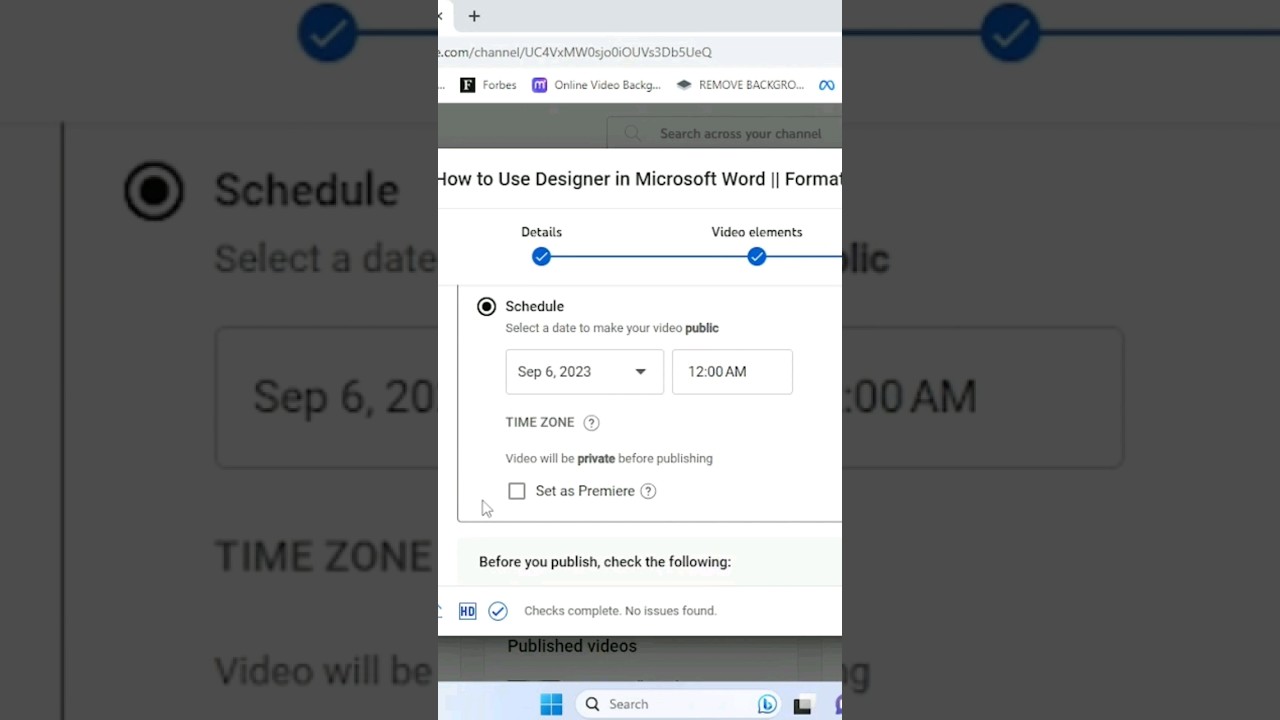Click the Details step checkmark circle

pos(541,257)
